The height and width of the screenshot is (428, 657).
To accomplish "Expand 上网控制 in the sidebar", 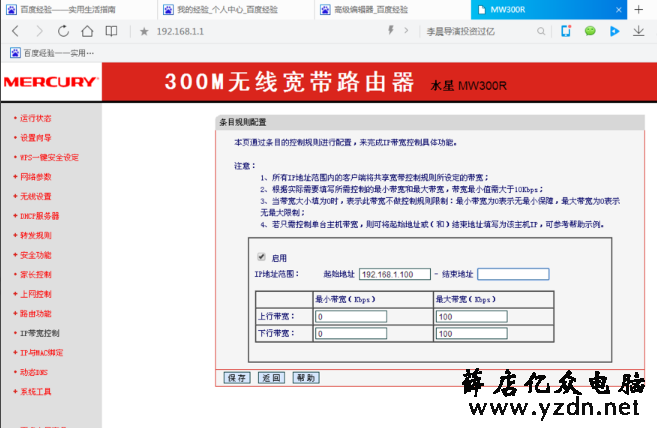I will 35,294.
